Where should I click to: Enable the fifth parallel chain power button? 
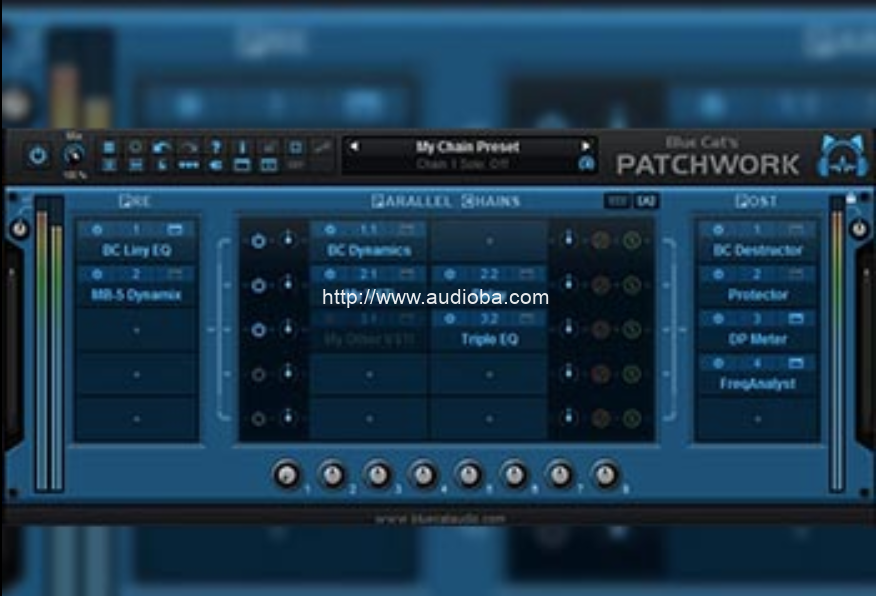(x=258, y=418)
